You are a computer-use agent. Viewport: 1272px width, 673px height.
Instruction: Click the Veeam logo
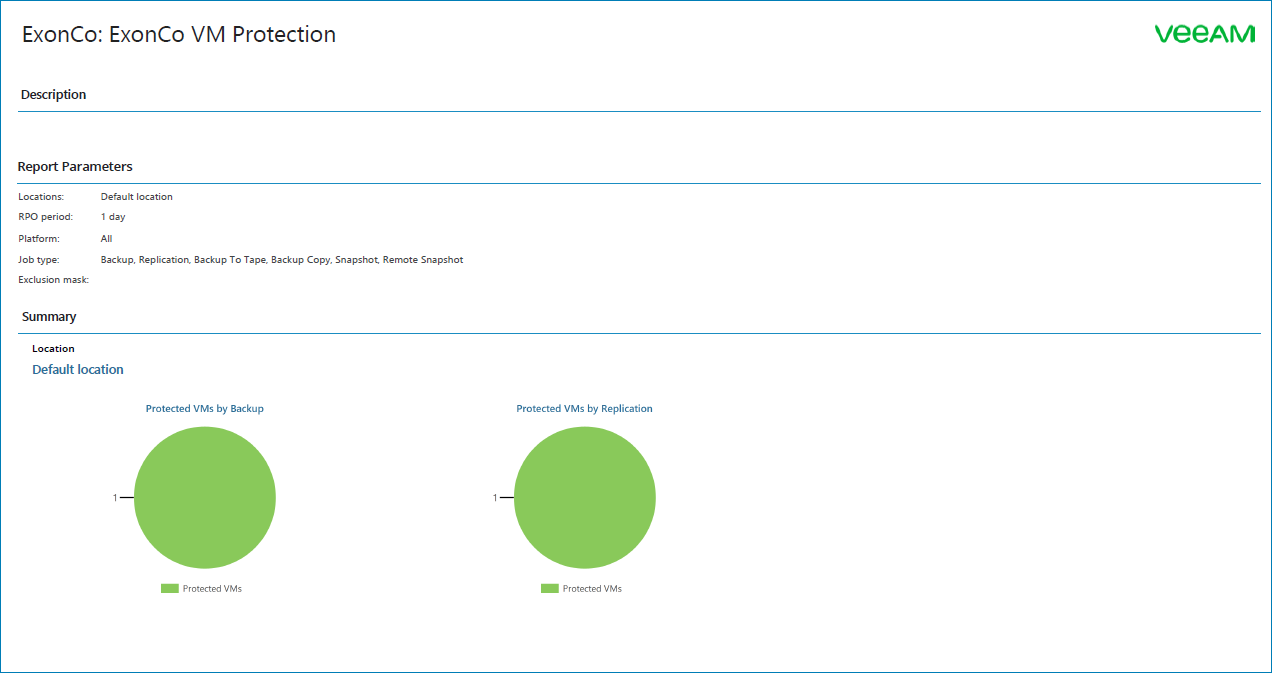(1204, 33)
